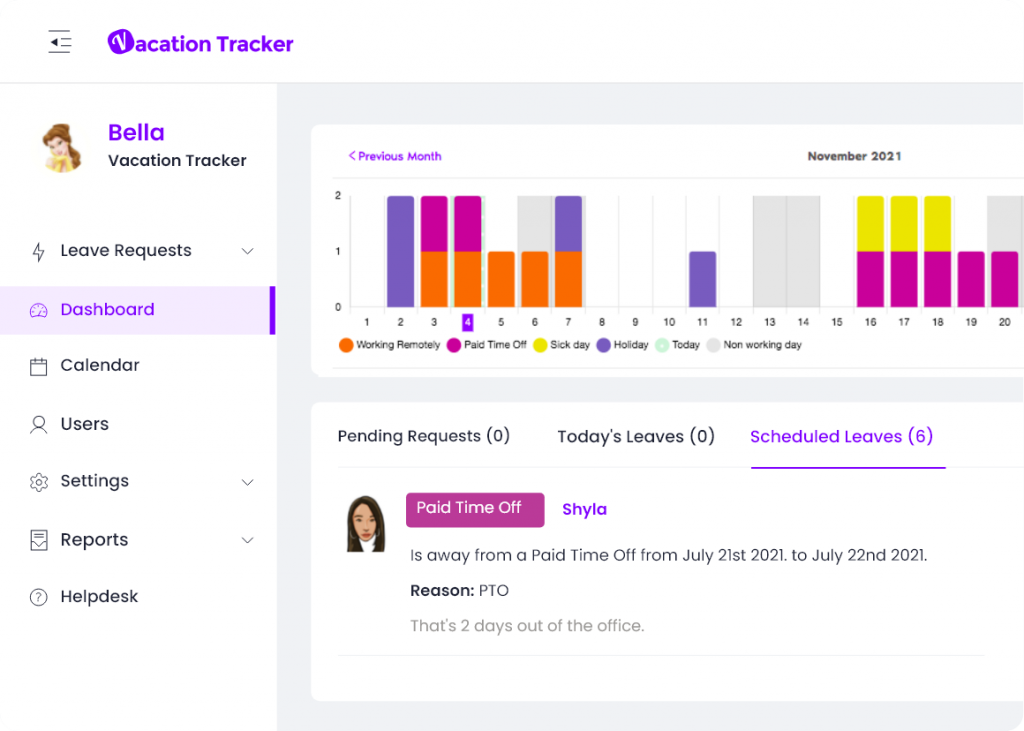
Task: Select the Dashboard speedometer icon
Action: tap(38, 309)
